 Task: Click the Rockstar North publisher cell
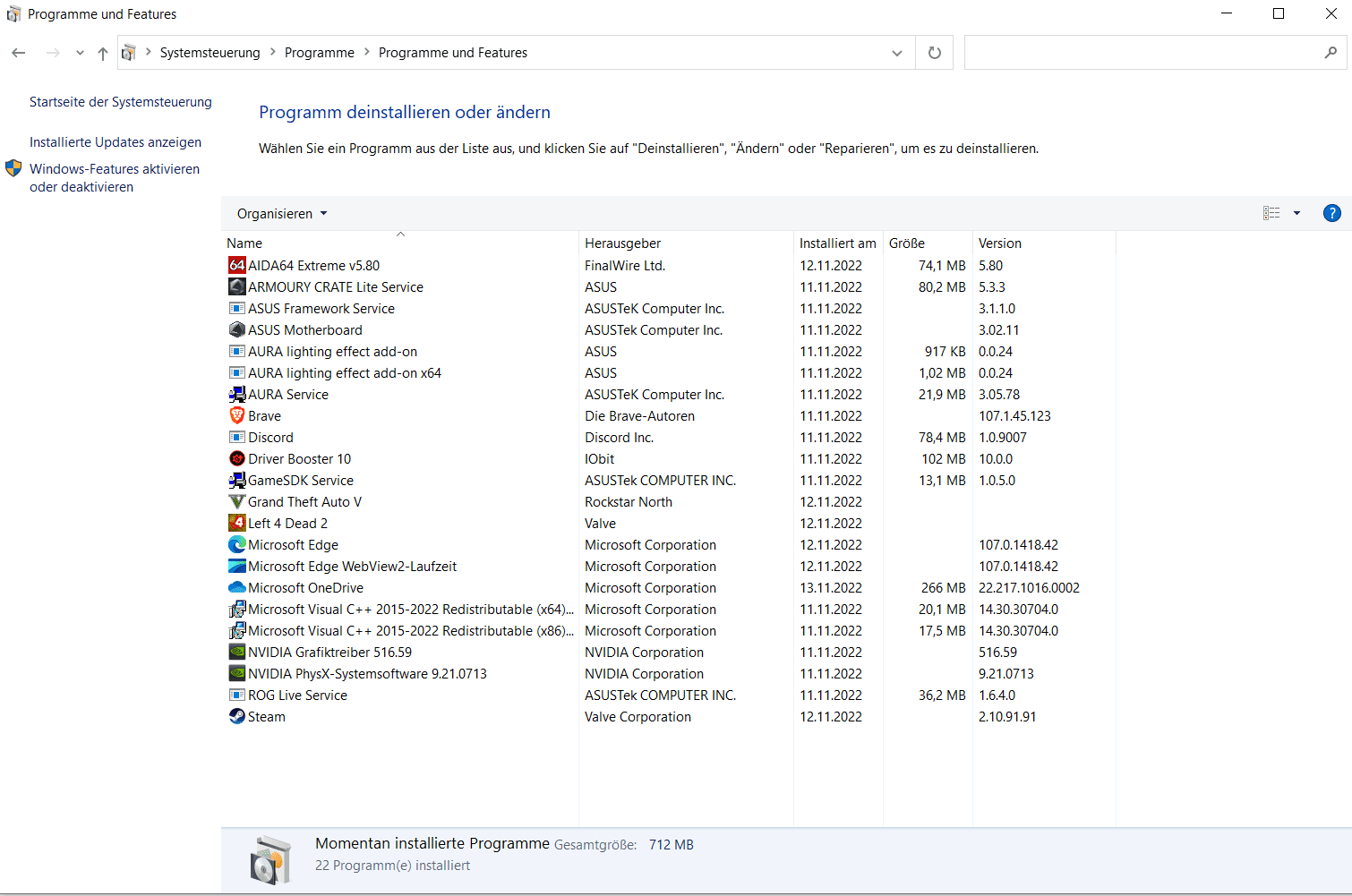(629, 501)
